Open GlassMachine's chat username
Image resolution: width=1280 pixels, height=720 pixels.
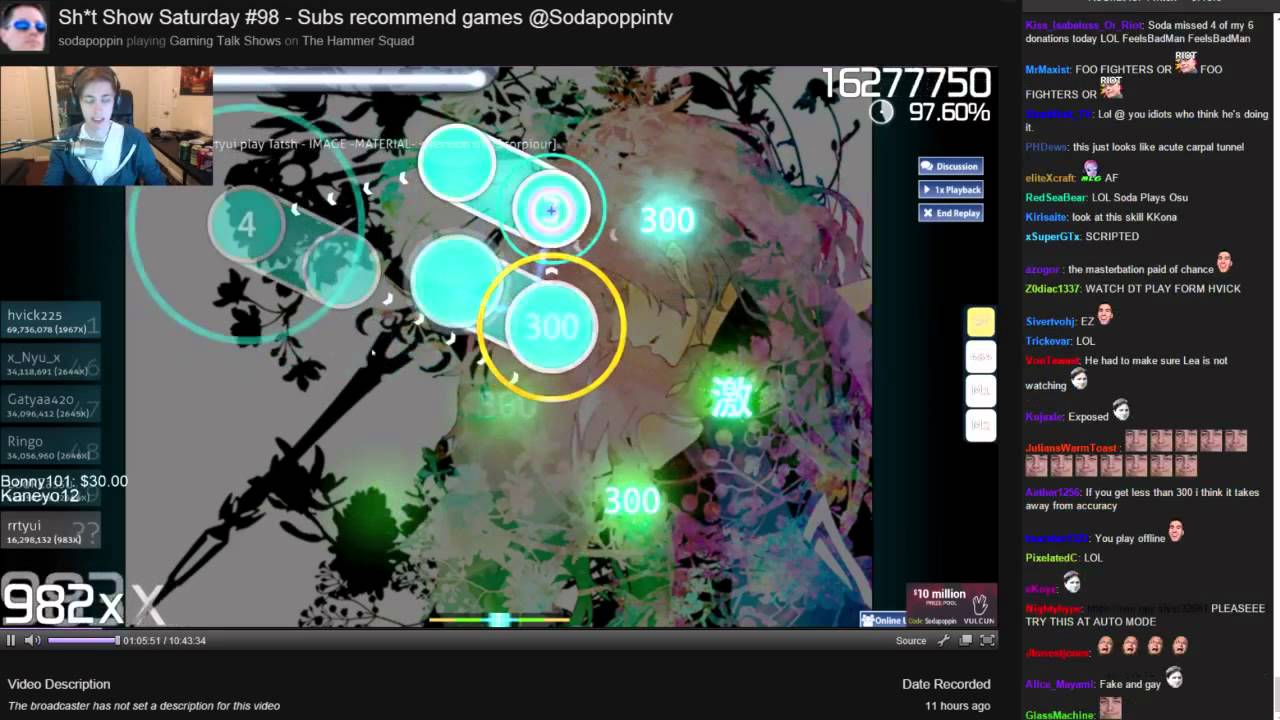click(x=1059, y=715)
